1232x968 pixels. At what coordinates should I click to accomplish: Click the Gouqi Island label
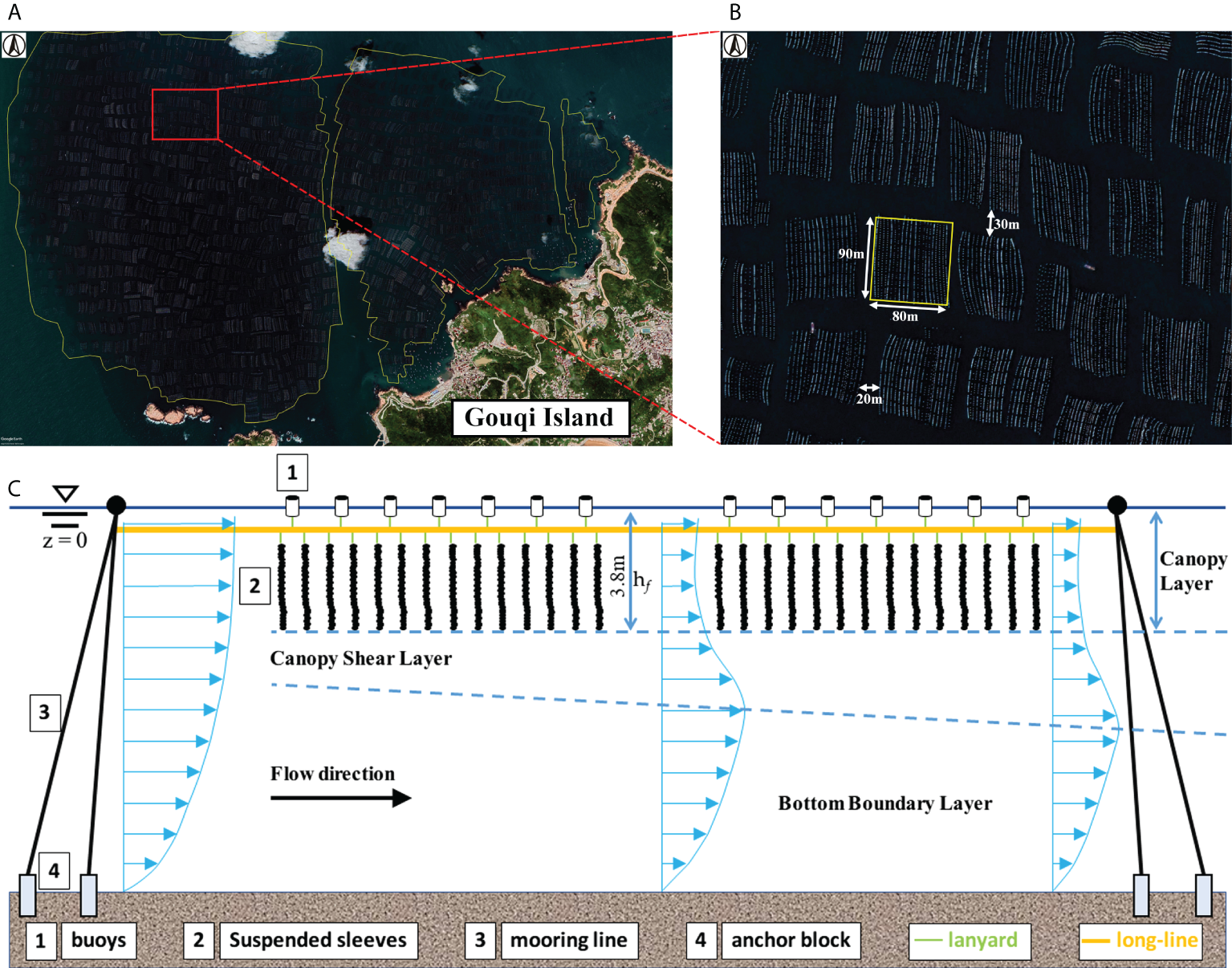tap(539, 417)
